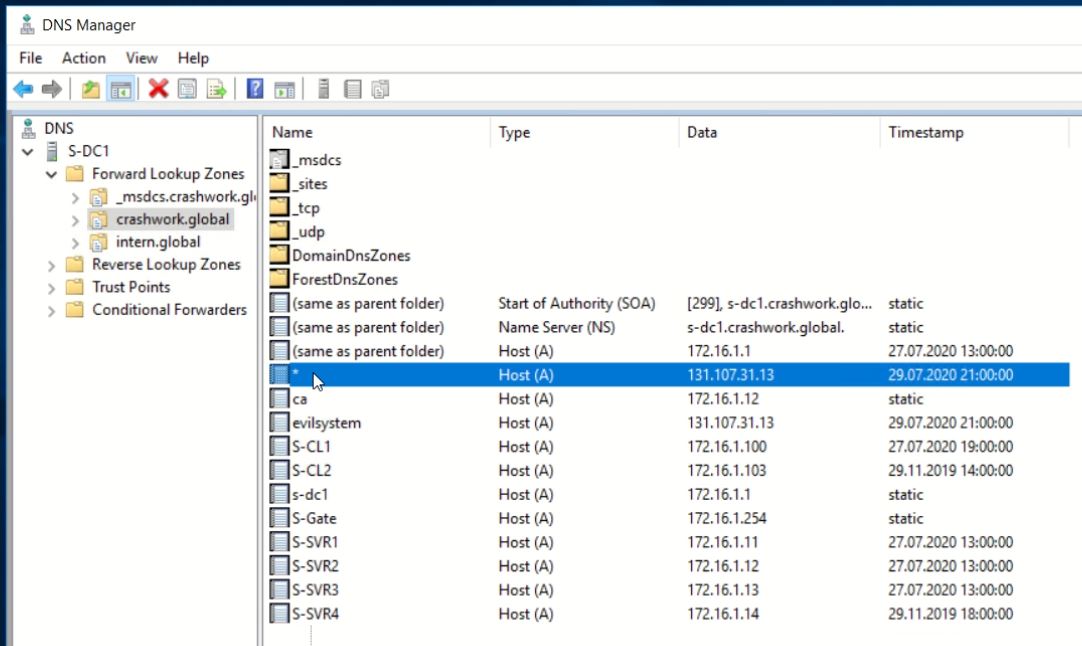Select the S-SVR2 host record name
The image size is (1082, 646).
(x=315, y=566)
